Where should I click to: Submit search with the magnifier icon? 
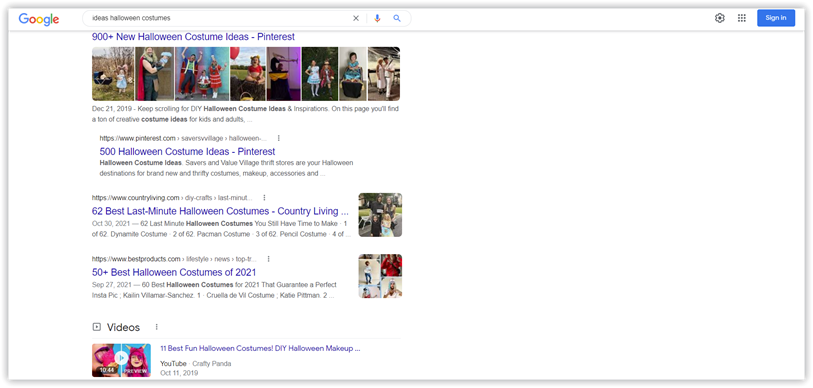(x=397, y=18)
